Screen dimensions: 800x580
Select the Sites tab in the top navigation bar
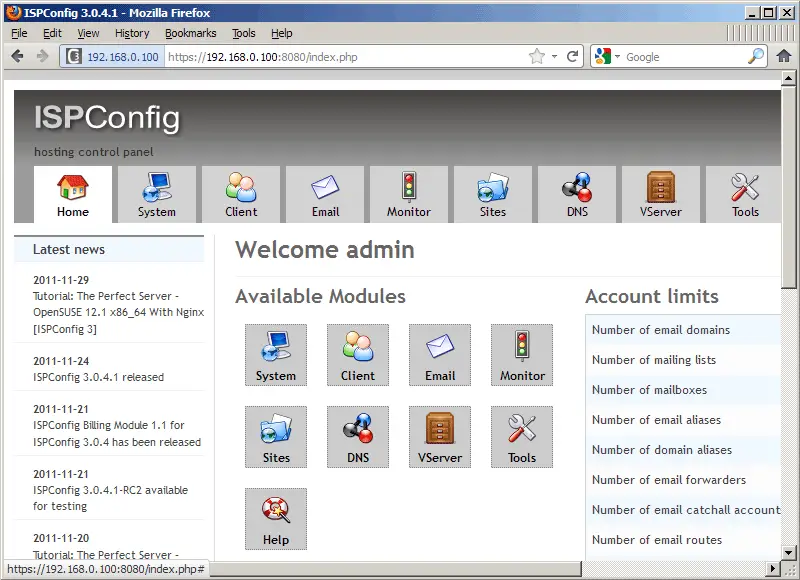pos(493,194)
